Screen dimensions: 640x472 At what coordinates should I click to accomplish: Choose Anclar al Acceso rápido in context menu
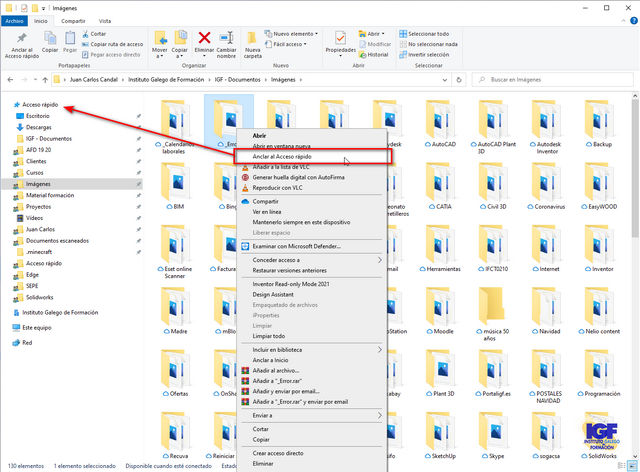tap(281, 155)
